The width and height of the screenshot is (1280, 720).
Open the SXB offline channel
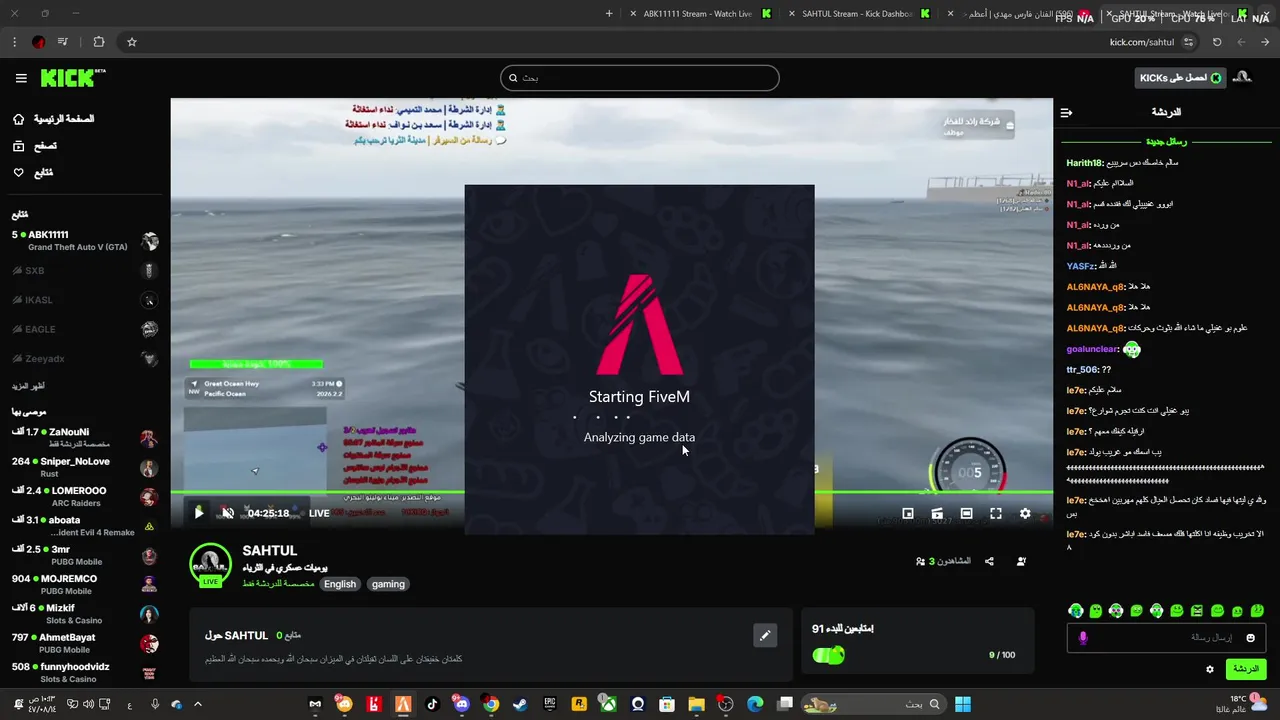coord(85,271)
